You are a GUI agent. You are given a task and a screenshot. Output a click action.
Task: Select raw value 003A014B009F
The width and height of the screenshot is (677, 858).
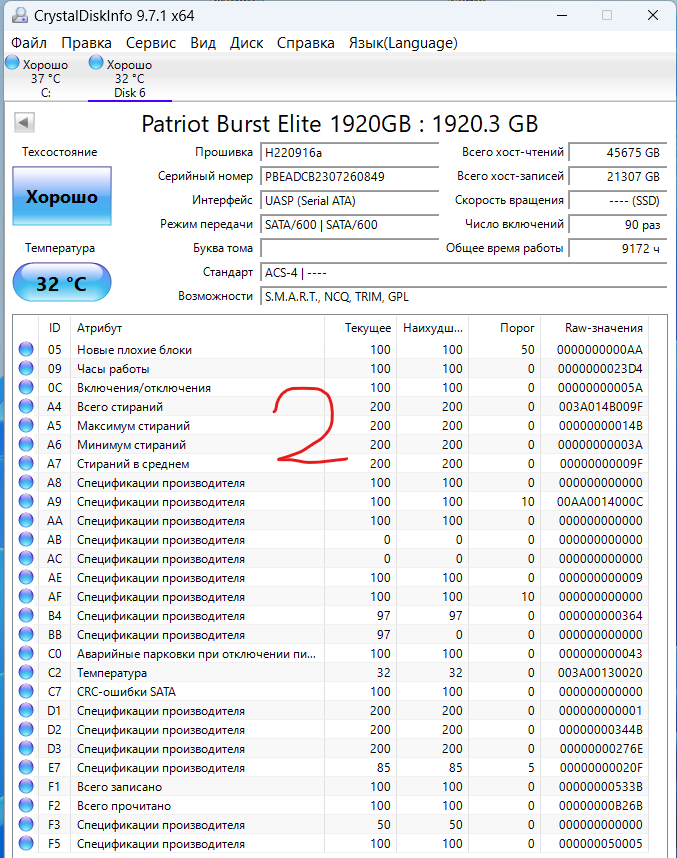(600, 407)
